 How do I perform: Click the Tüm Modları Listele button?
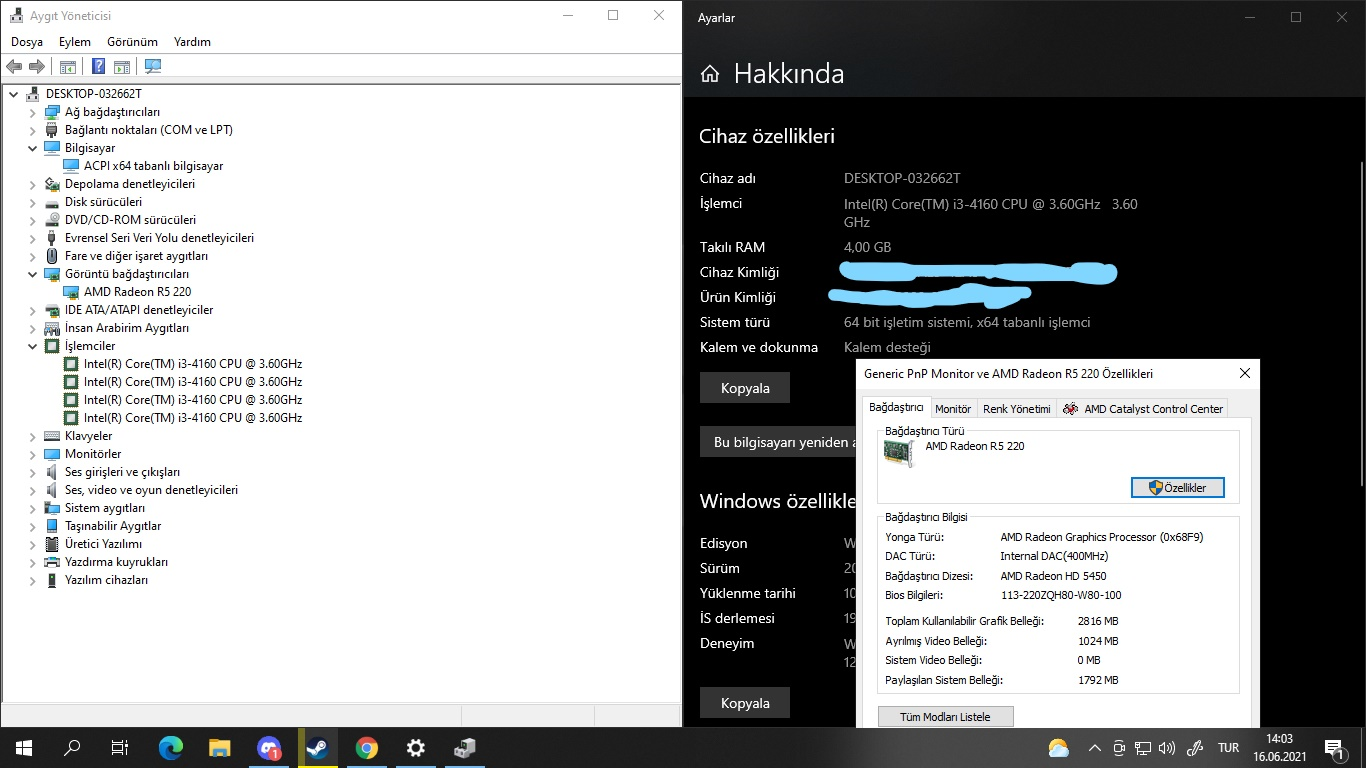coord(946,717)
